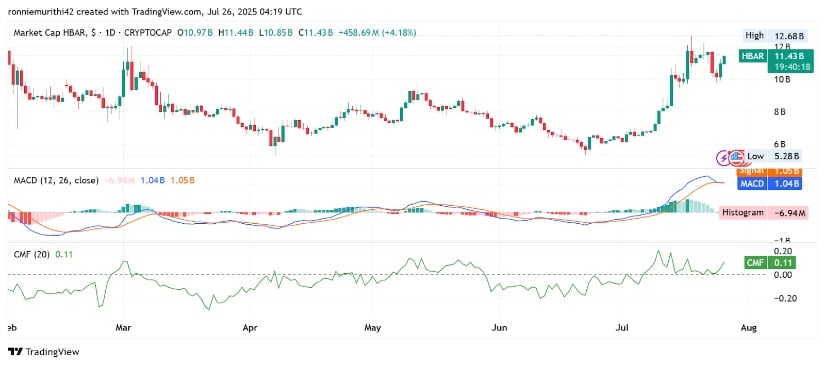Screen dimensions: 825x365
Task: Click the 0.20 CMF axis label
Action: (782, 251)
